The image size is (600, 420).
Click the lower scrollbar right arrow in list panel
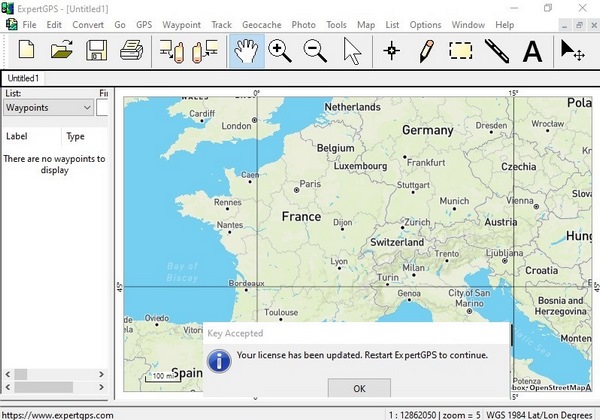101,387
